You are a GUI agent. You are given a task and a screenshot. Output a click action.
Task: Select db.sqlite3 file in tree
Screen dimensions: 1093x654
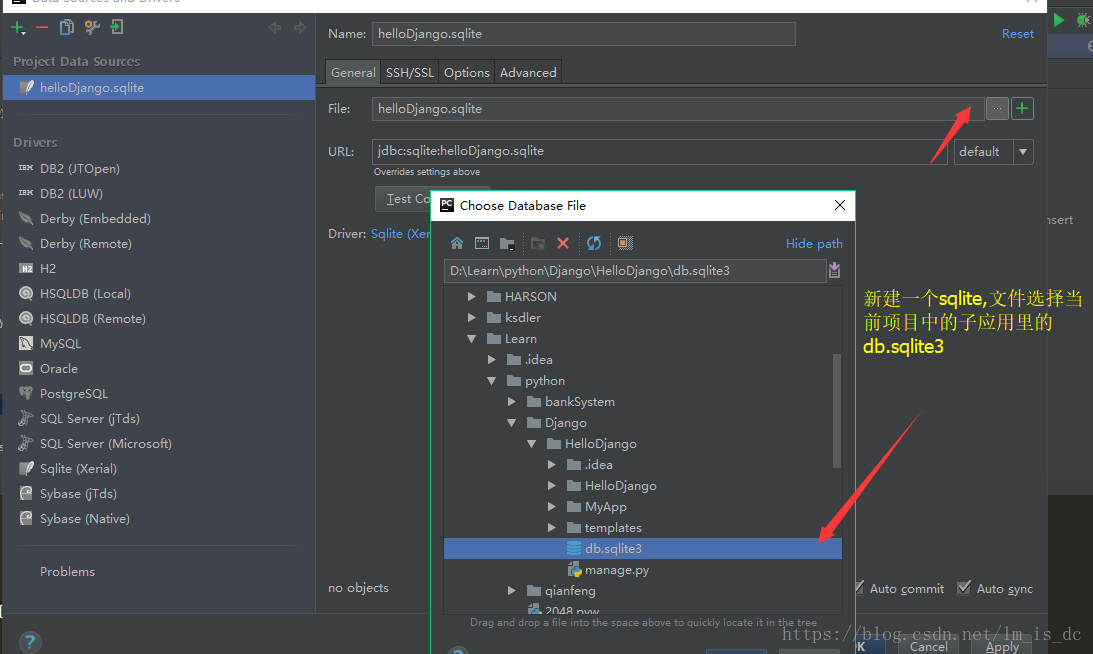click(643, 549)
